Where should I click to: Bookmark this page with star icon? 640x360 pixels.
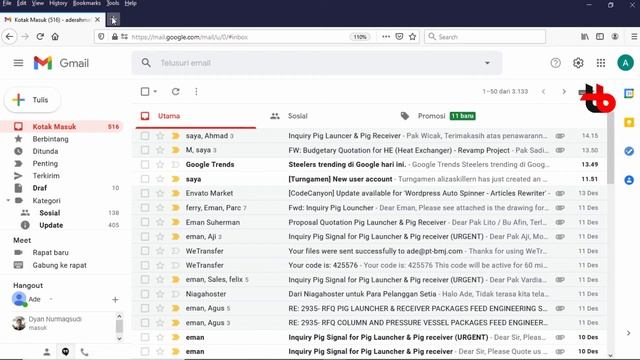pyautogui.click(x=413, y=37)
